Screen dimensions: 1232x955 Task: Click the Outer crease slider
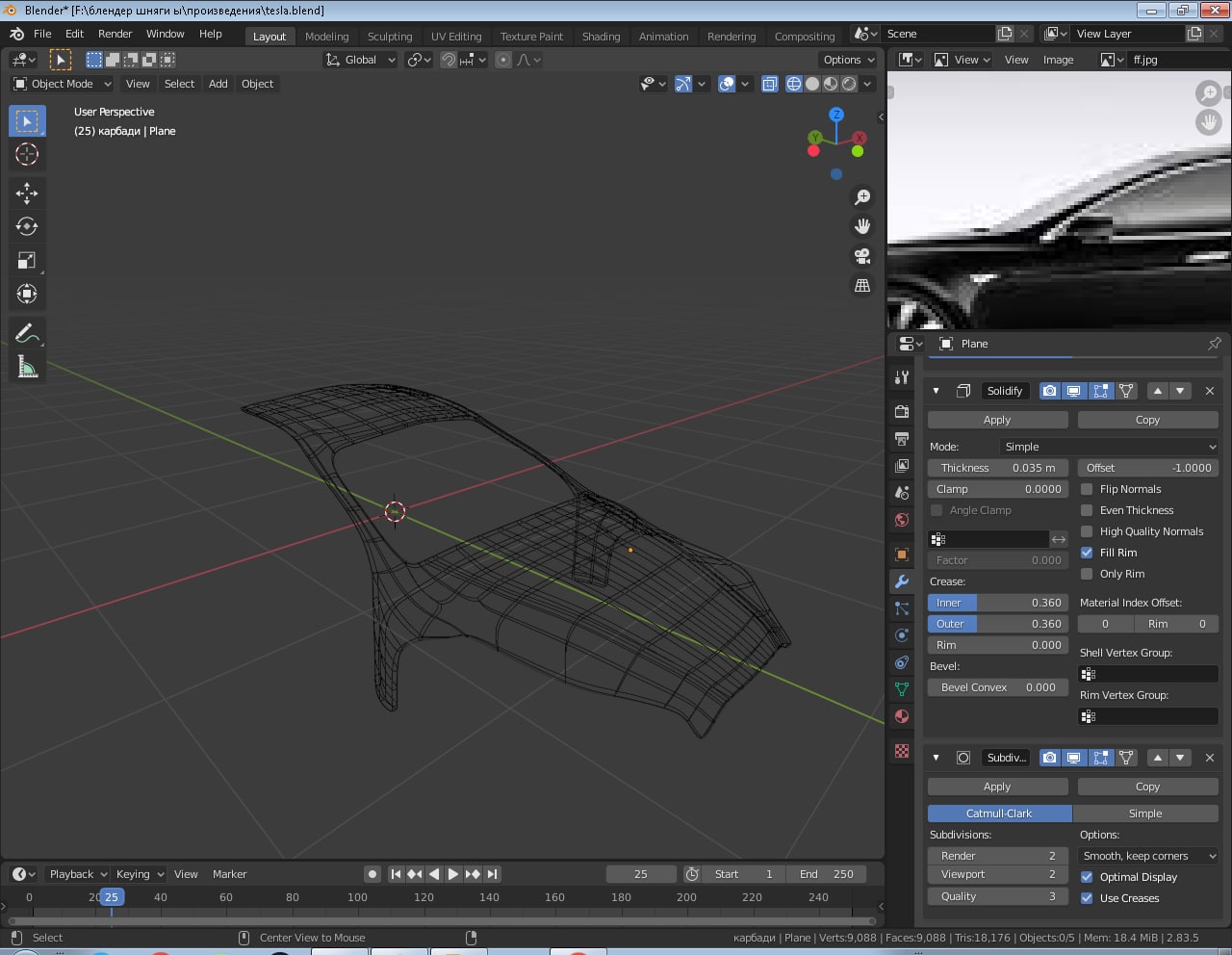[x=997, y=624]
